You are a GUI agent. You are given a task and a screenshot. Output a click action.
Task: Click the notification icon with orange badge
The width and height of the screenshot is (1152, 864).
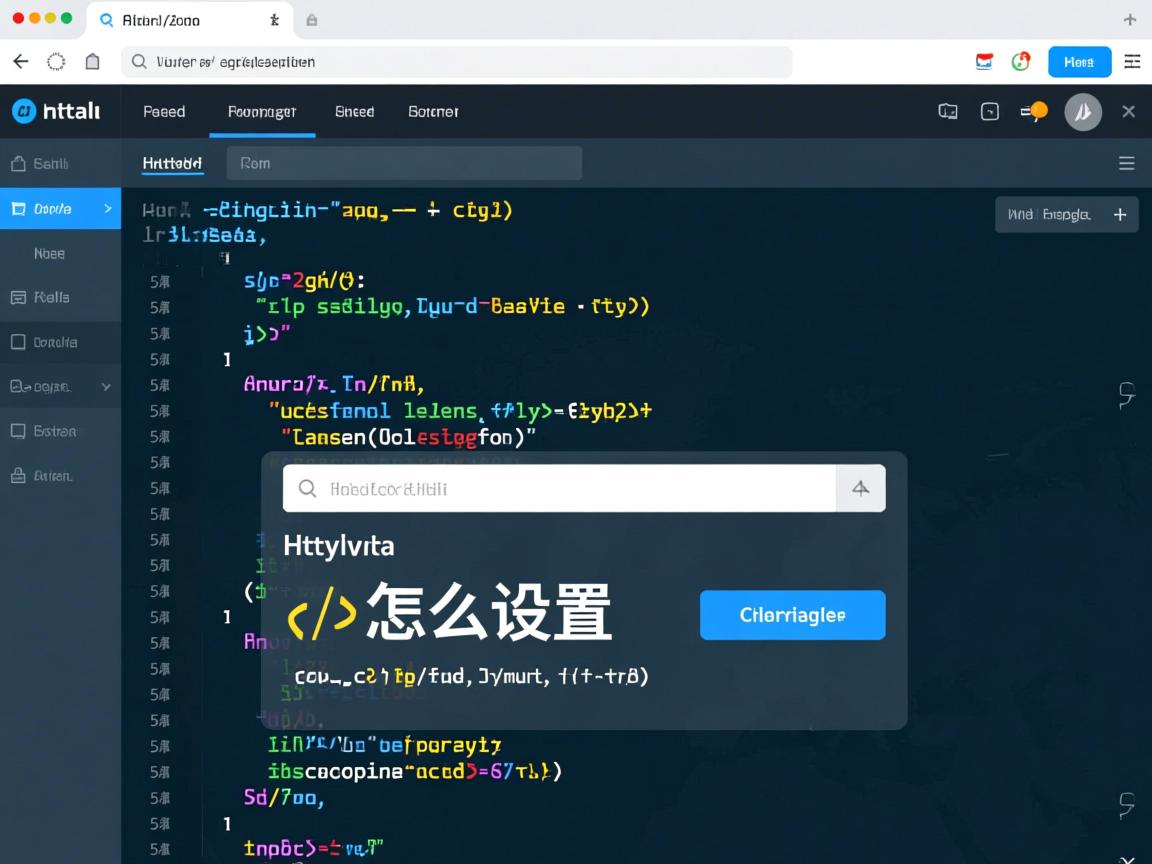click(x=1033, y=111)
